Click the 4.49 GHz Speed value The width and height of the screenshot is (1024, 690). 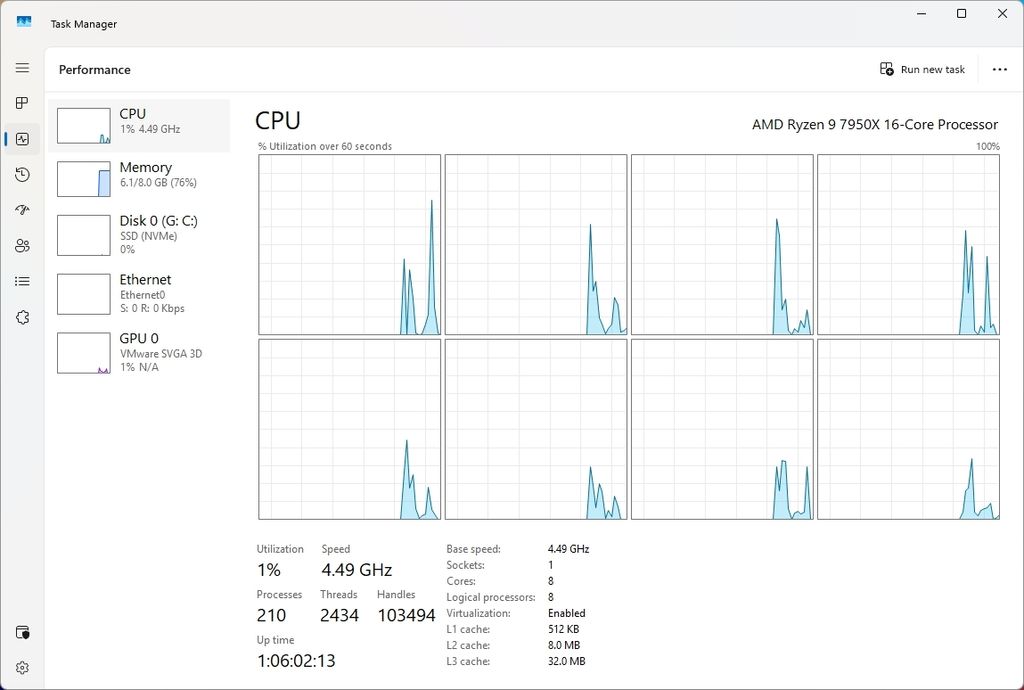tap(357, 570)
